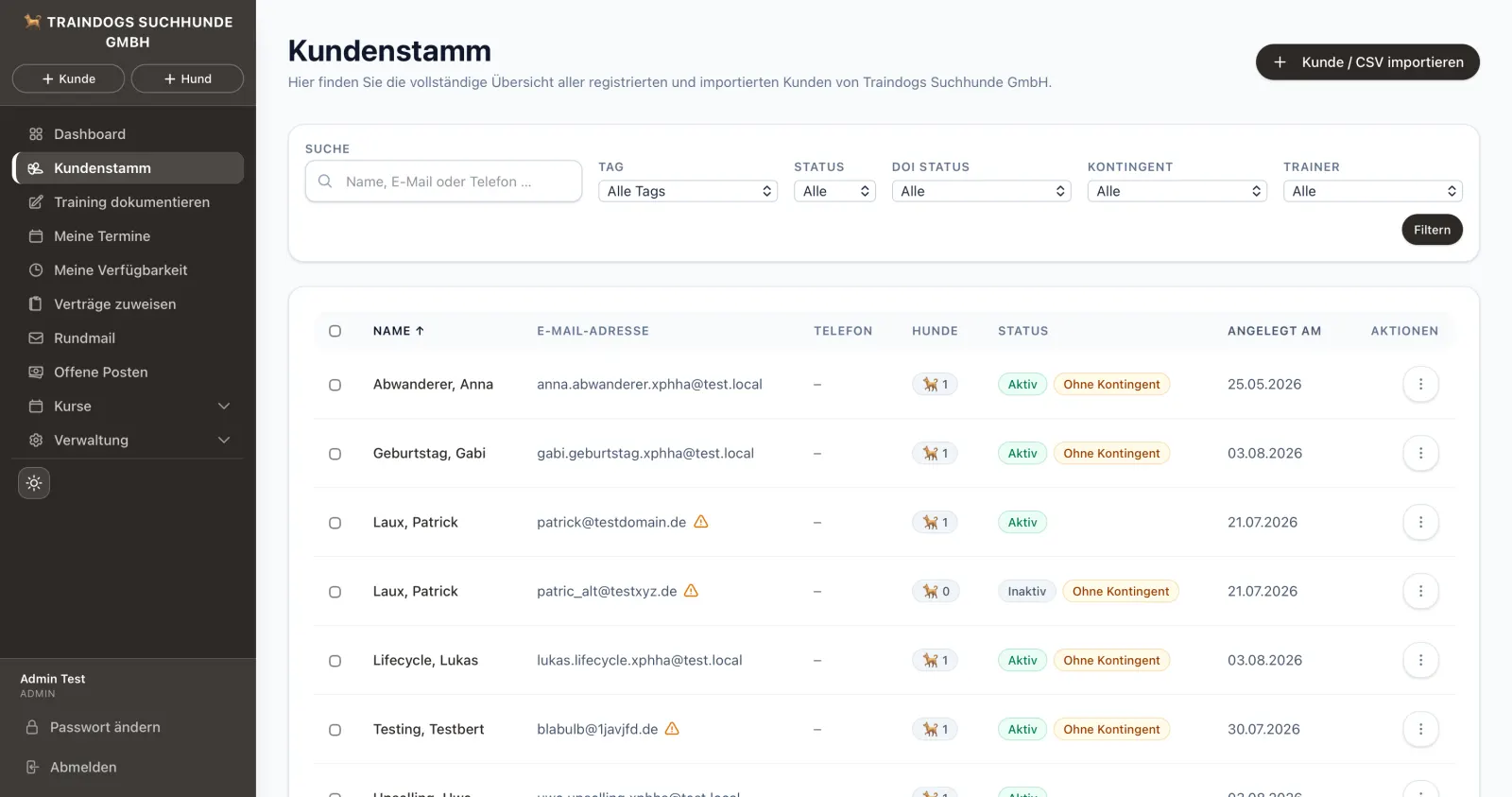Expand the Kurse sidebar section
Viewport: 1512px width, 797px height.
128,407
